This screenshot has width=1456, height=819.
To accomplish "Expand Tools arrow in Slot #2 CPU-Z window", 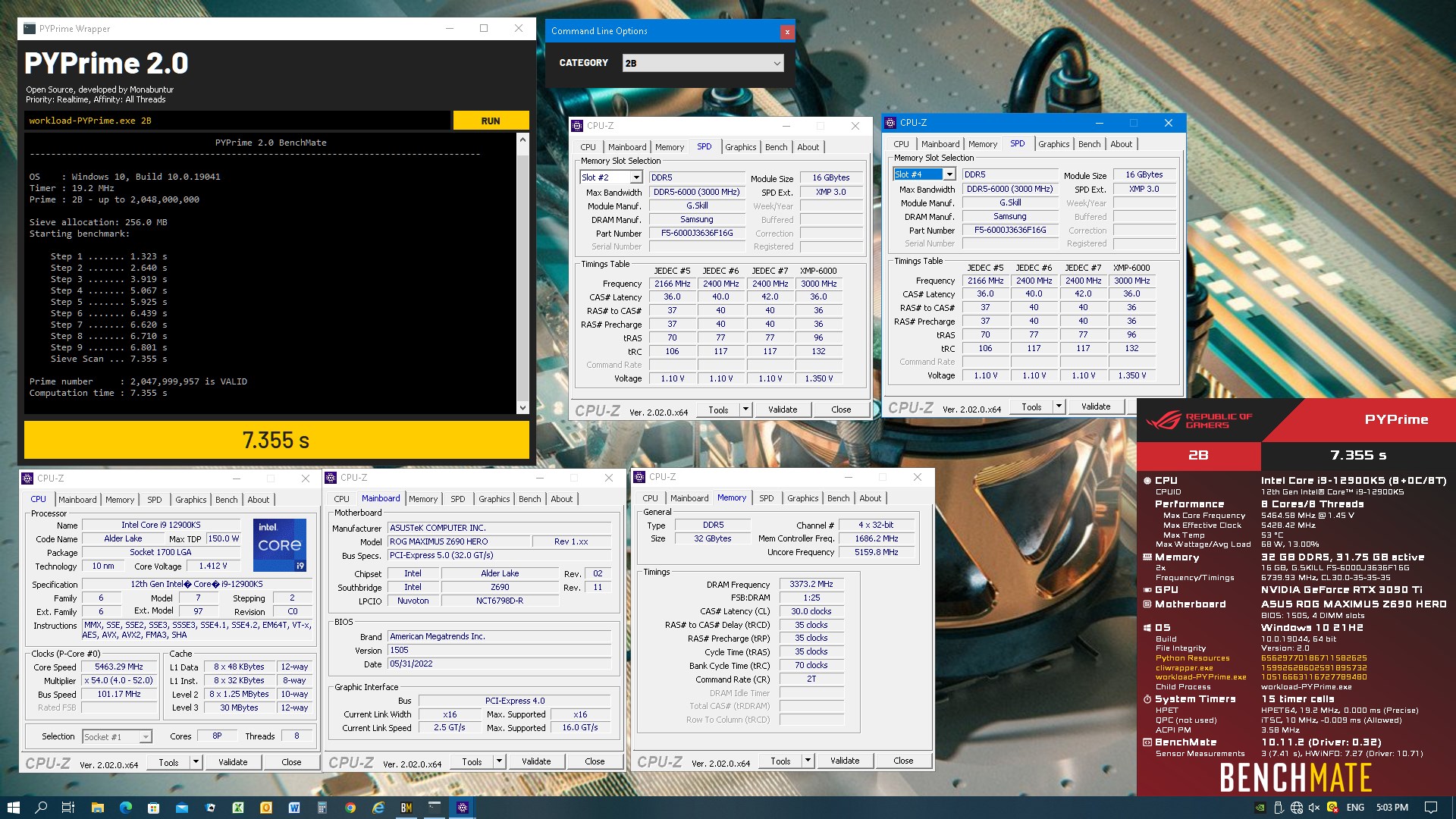I will tap(745, 409).
